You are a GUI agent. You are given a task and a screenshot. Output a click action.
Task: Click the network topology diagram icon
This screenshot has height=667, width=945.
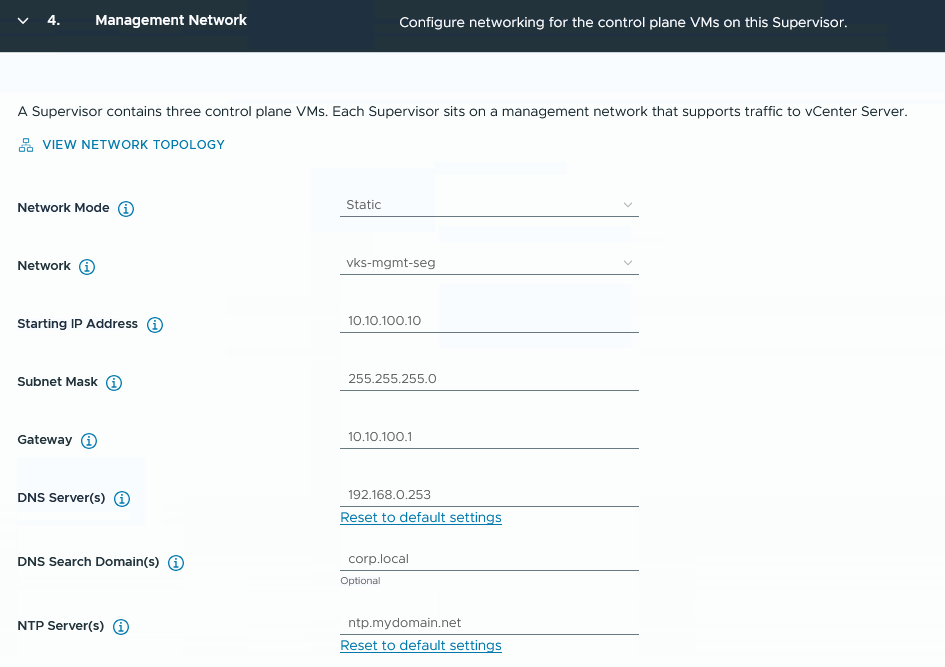coord(26,145)
